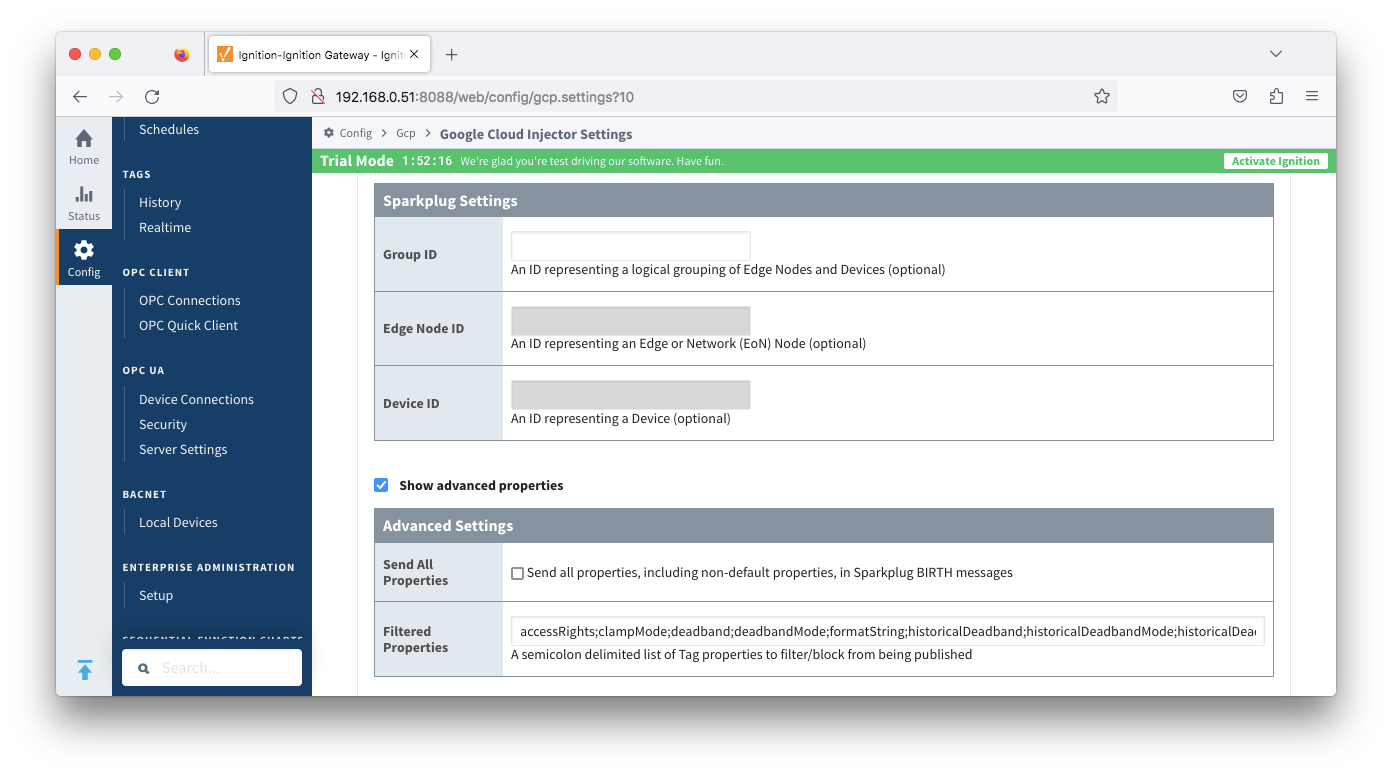Expand the list all tabs chevron
The width and height of the screenshot is (1392, 776).
click(x=1275, y=54)
